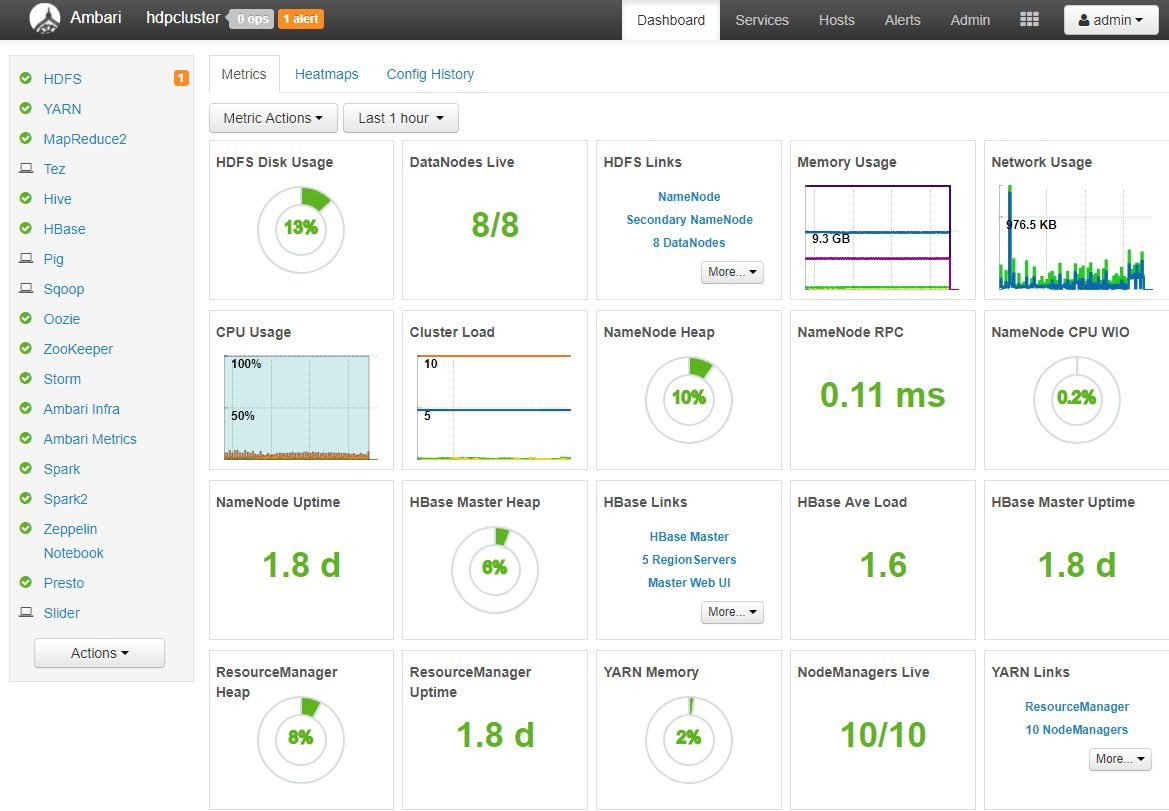Screen dimensions: 1169x811
Task: Expand the Last 1 hour time range
Action: click(400, 118)
